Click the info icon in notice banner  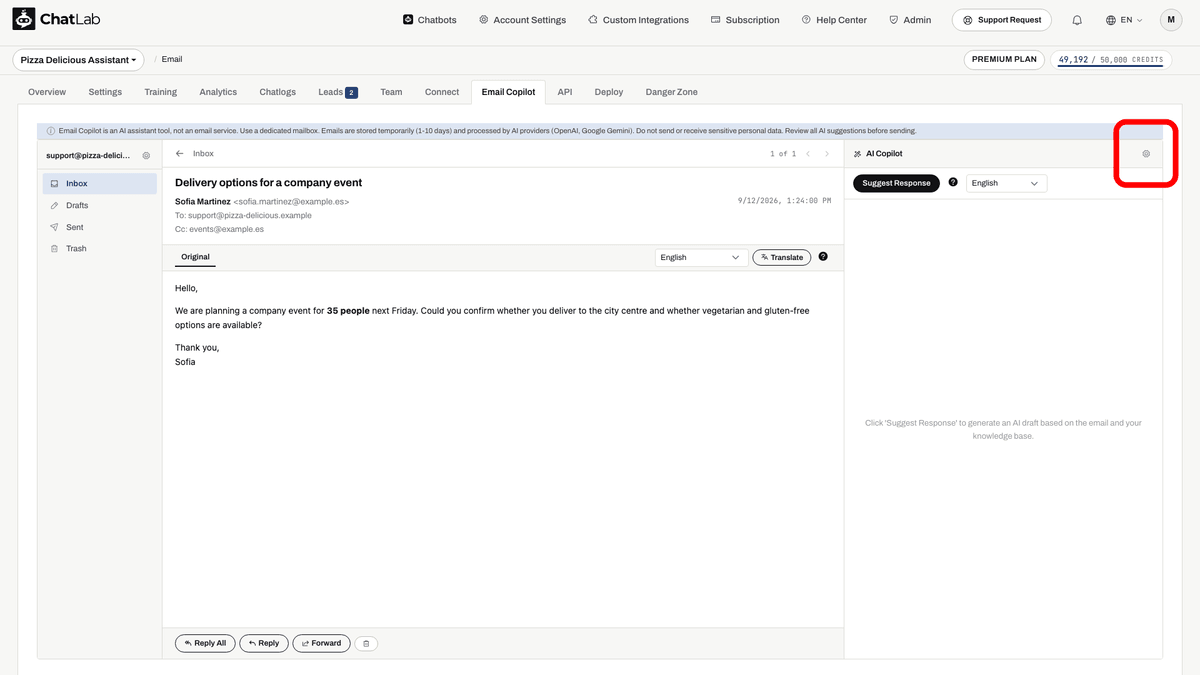tap(51, 131)
